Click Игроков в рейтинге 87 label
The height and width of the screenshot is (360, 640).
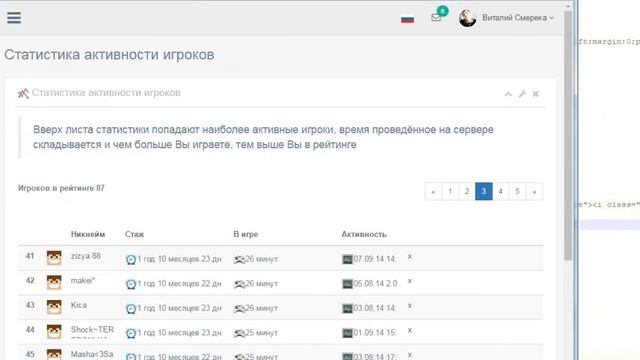(61, 188)
